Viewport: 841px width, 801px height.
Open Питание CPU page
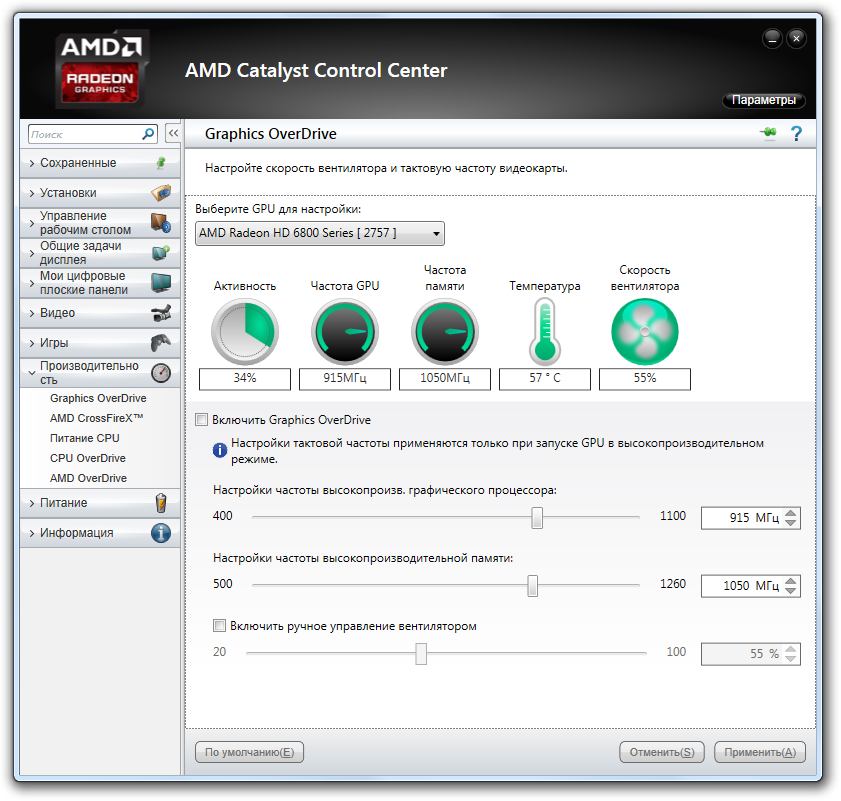(x=85, y=438)
